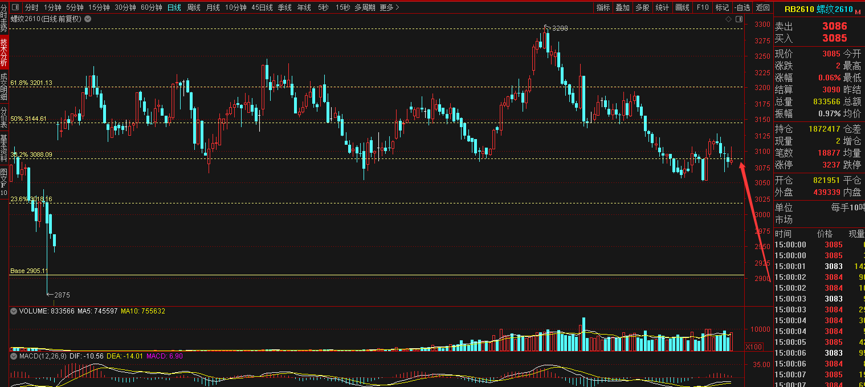Click the 叠加 overlay button
Screen dimensions: 865x387
tap(623, 8)
